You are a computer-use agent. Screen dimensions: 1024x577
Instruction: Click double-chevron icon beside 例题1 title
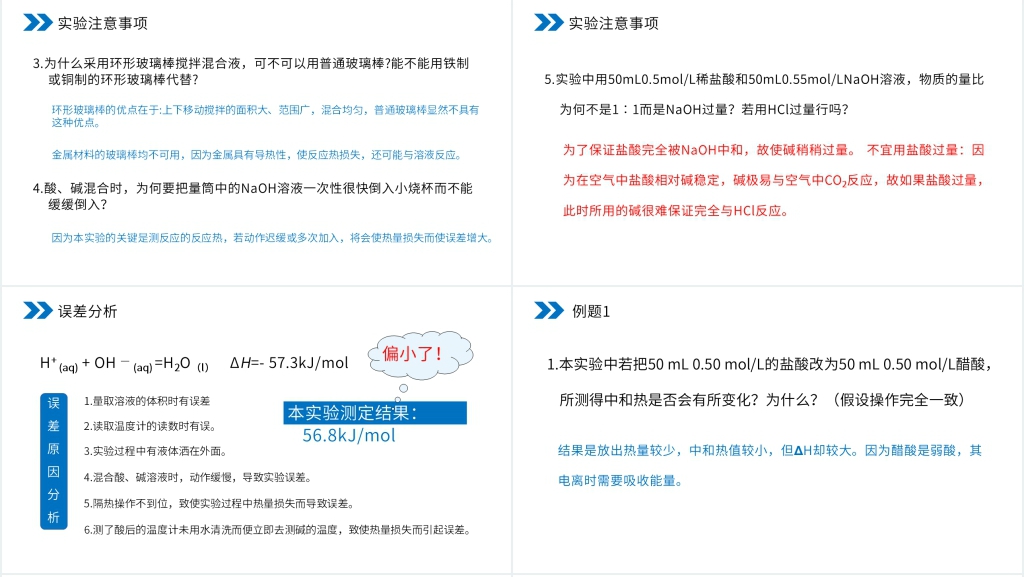549,311
